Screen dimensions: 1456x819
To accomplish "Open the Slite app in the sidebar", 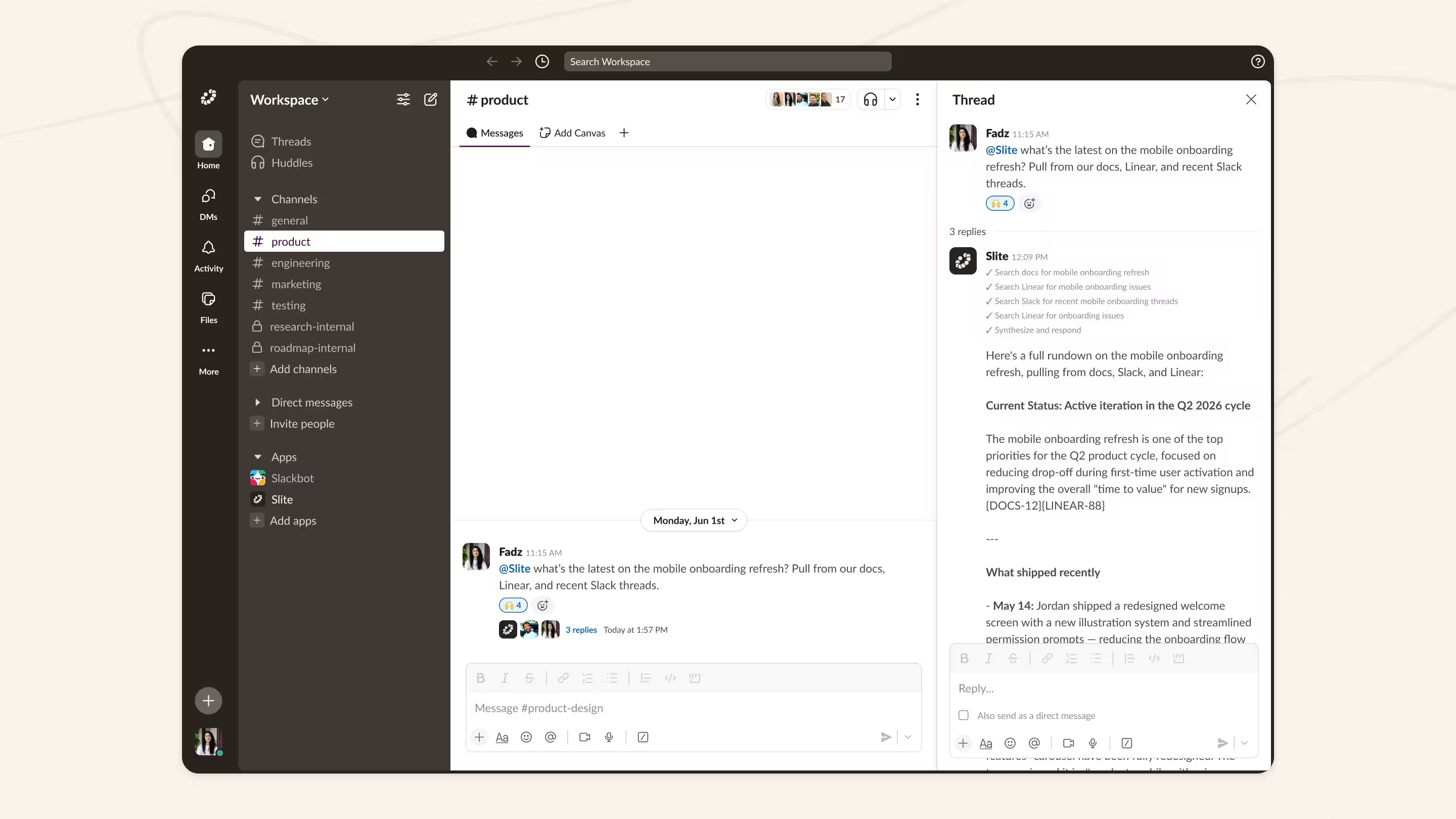I will (344, 499).
